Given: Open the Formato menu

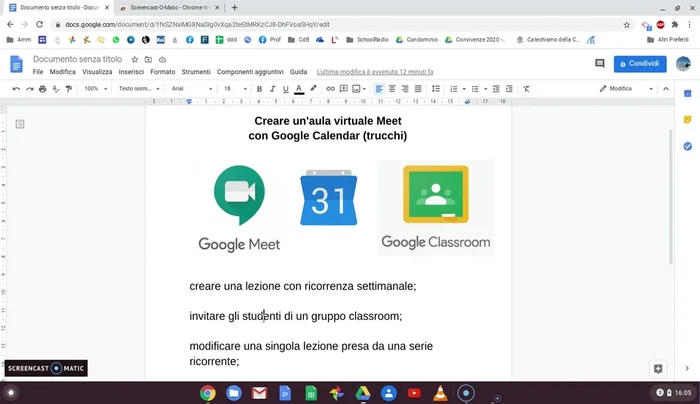Looking at the screenshot, I should [x=162, y=72].
